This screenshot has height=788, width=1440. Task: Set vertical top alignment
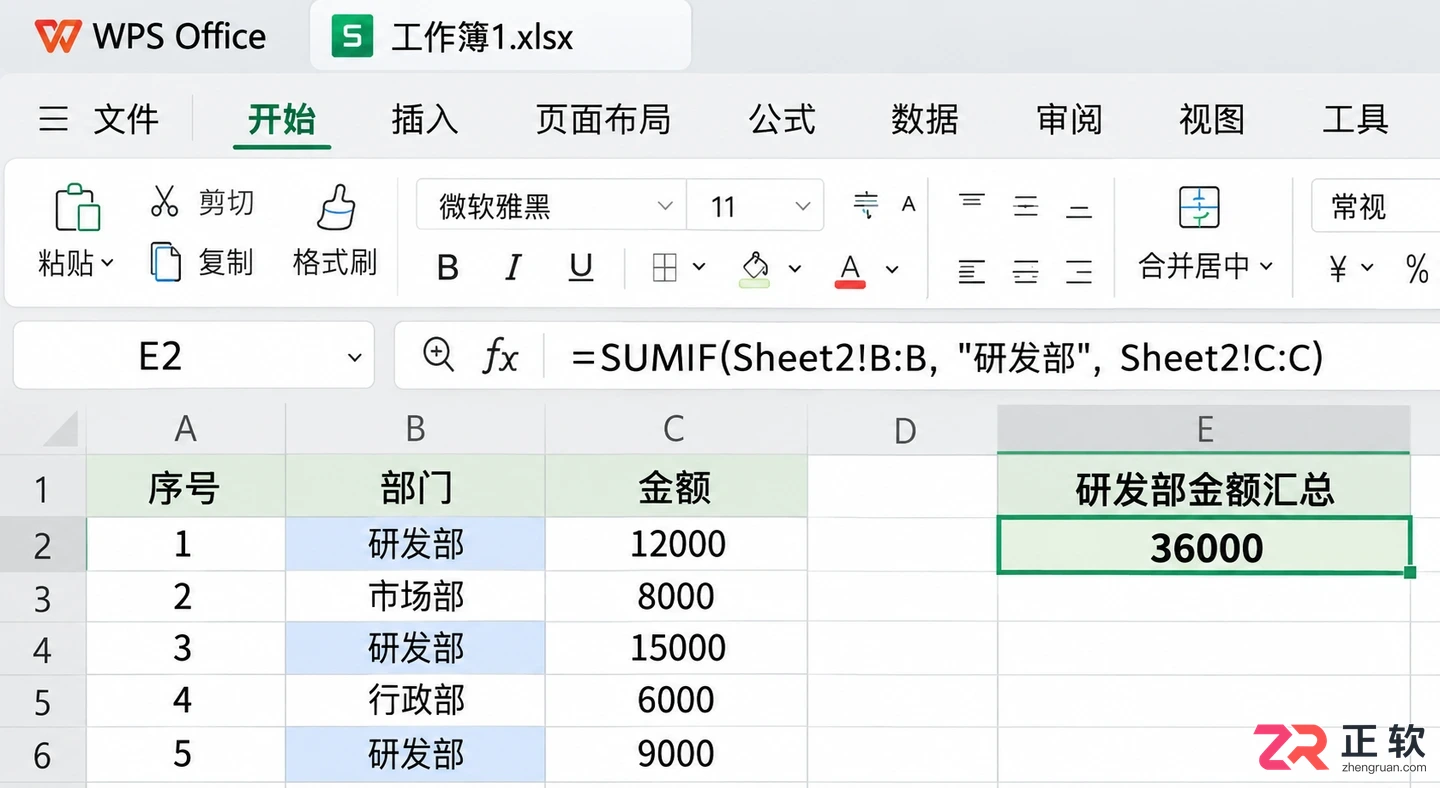971,201
